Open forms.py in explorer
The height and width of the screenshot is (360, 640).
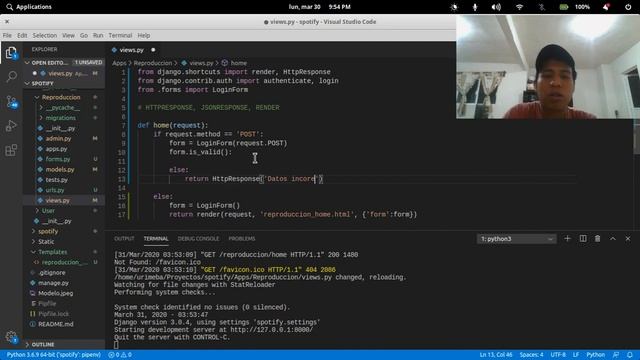[63, 159]
